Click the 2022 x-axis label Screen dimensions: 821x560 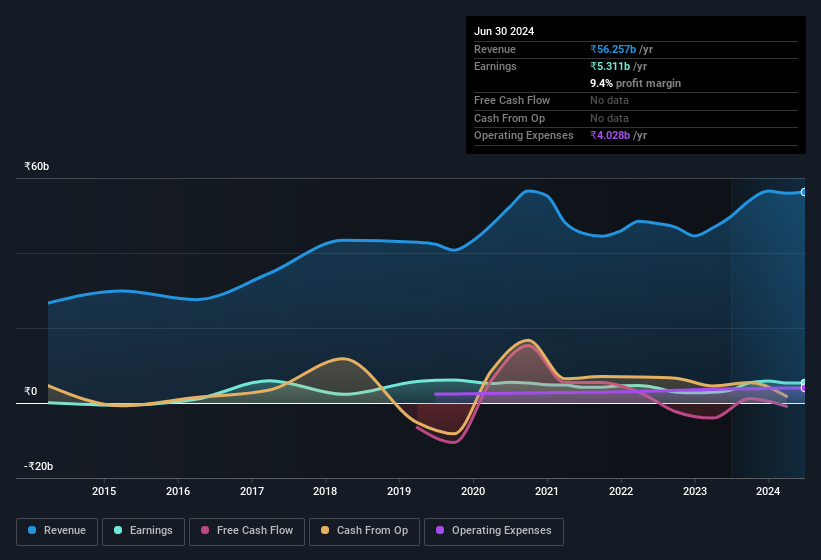[621, 491]
